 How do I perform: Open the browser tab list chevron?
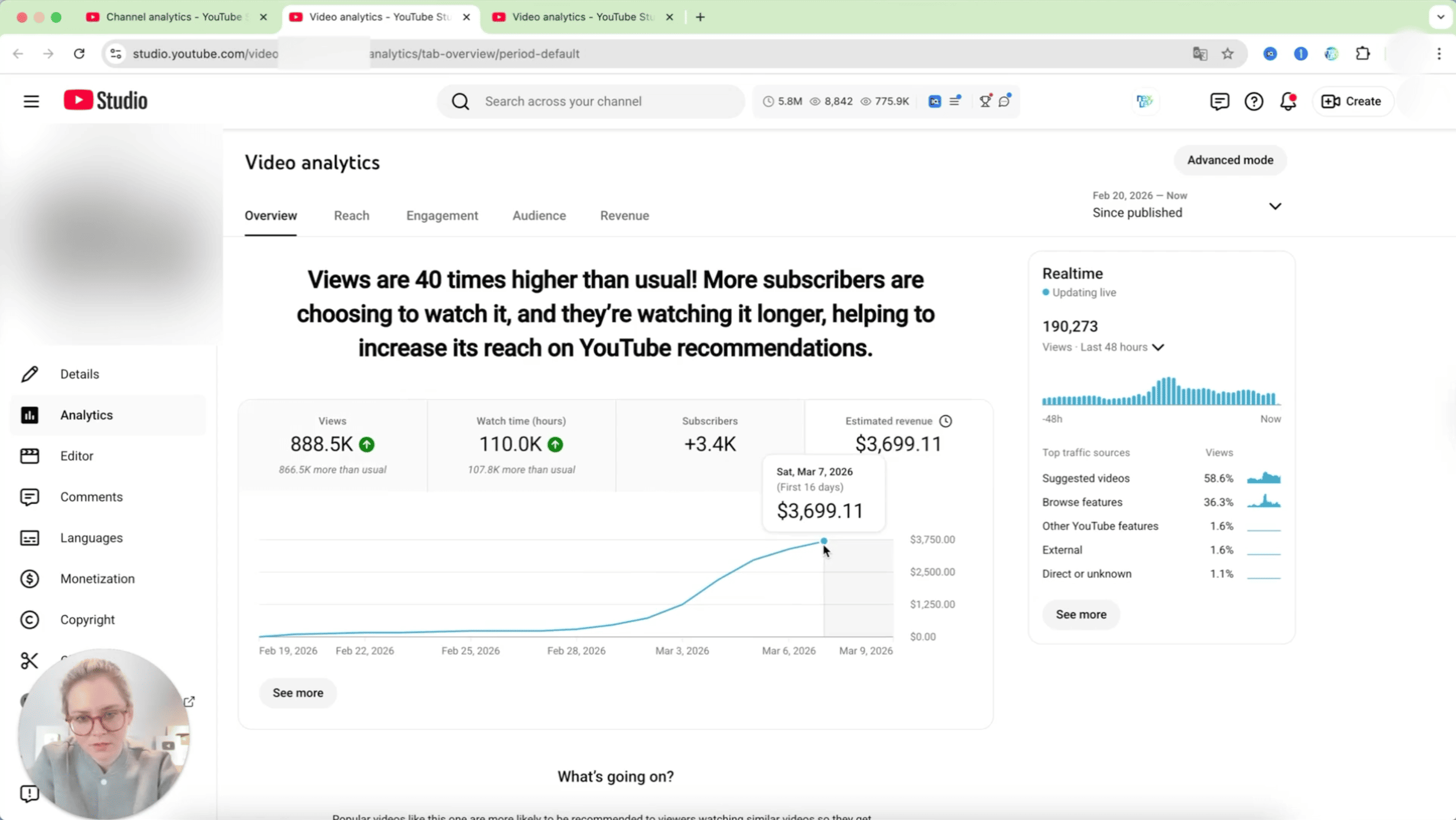1440,17
